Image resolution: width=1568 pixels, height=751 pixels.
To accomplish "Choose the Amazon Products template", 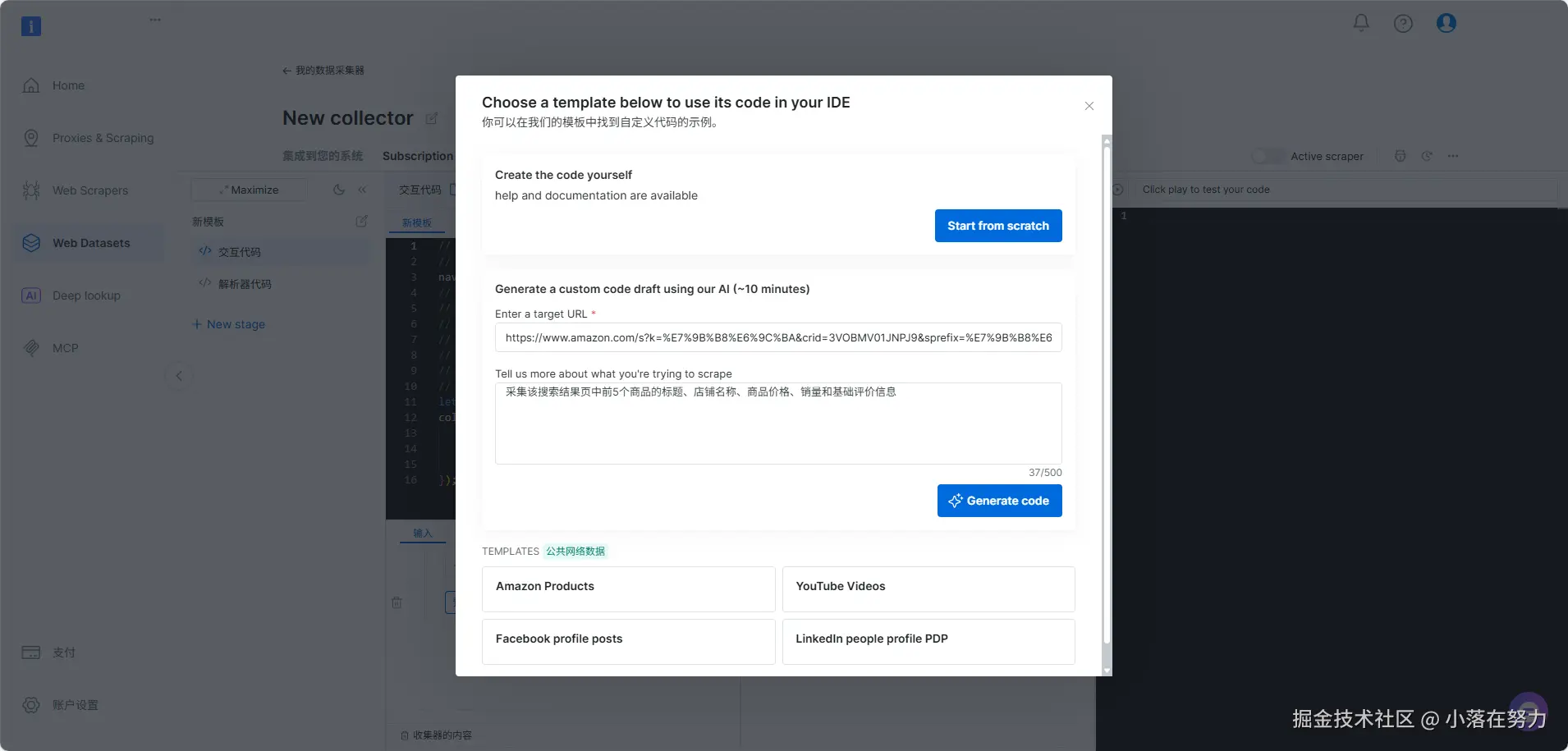I will point(629,589).
